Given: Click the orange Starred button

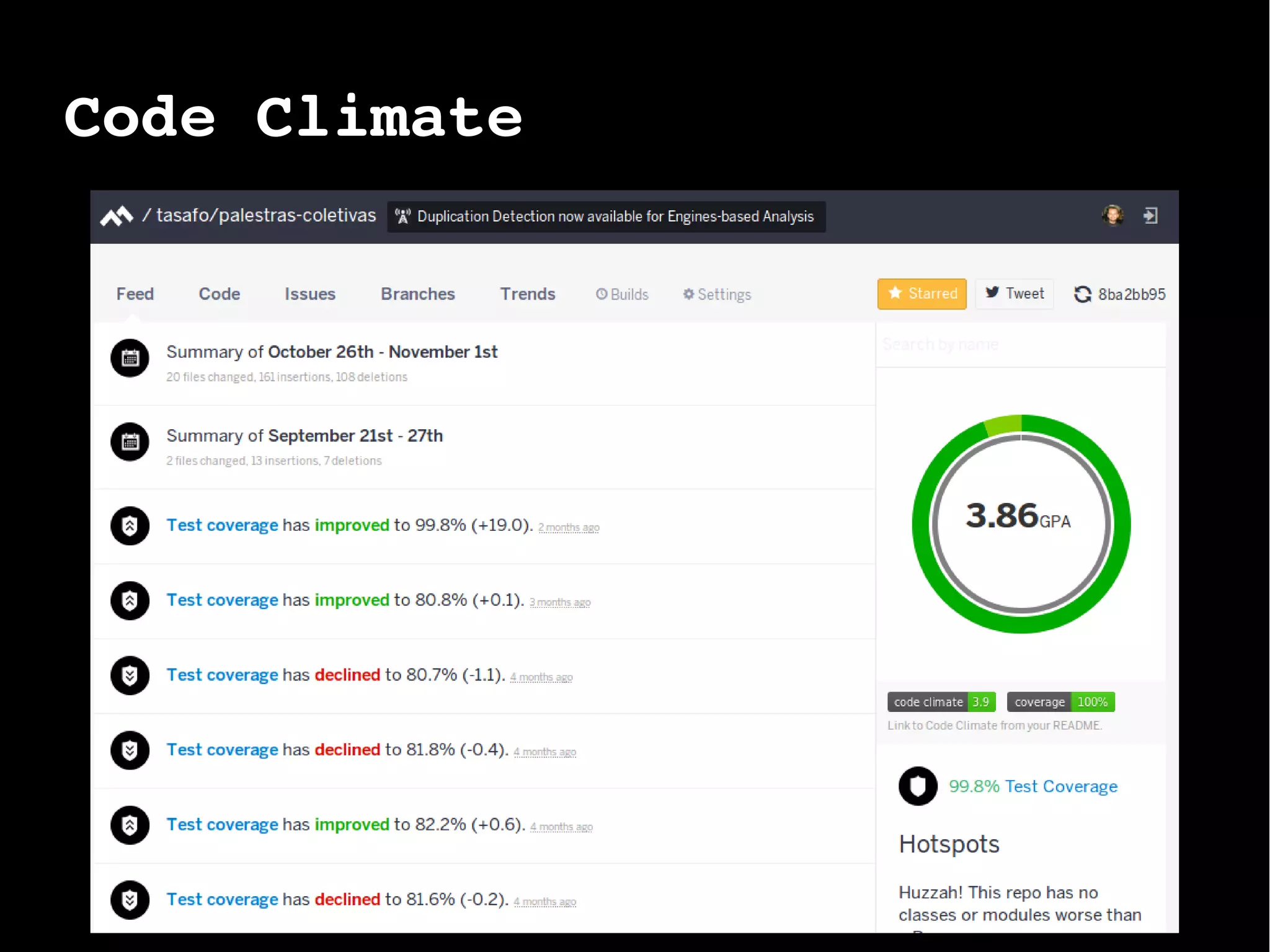Looking at the screenshot, I should point(922,294).
